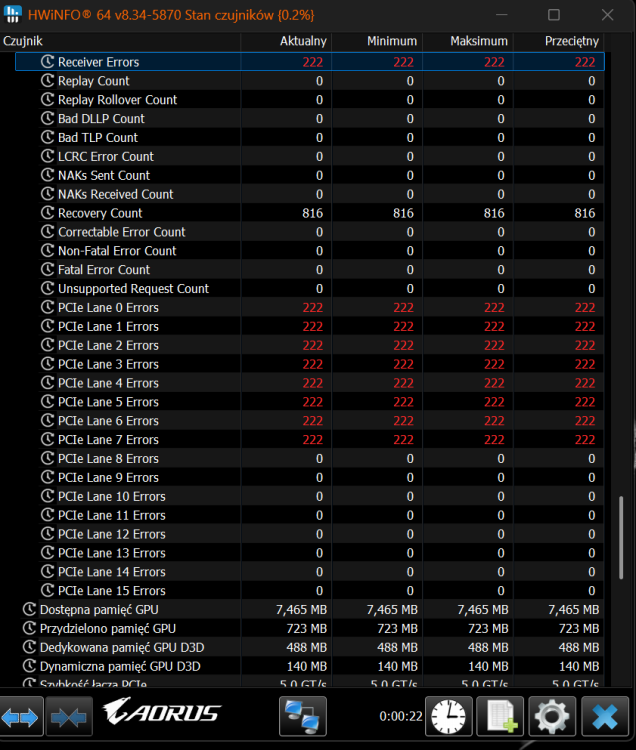Screen dimensions: 636x750
Task: Click the icon next to Bad DLLP Count
Action: click(47, 118)
